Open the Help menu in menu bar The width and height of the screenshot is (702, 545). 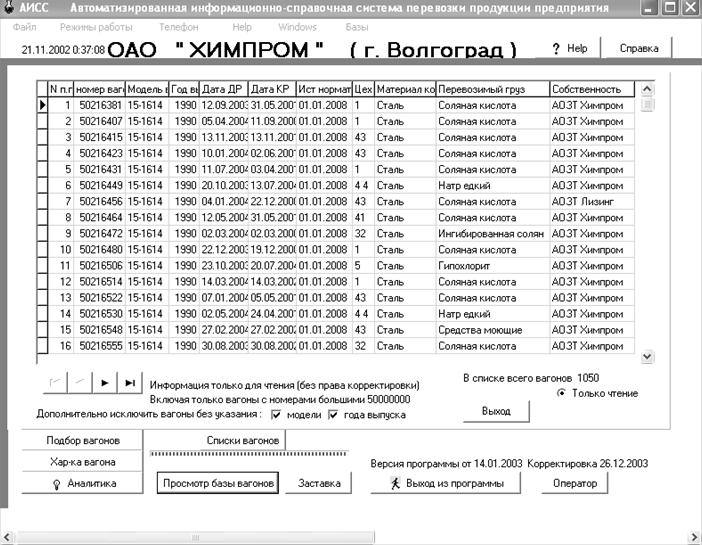pyautogui.click(x=242, y=27)
